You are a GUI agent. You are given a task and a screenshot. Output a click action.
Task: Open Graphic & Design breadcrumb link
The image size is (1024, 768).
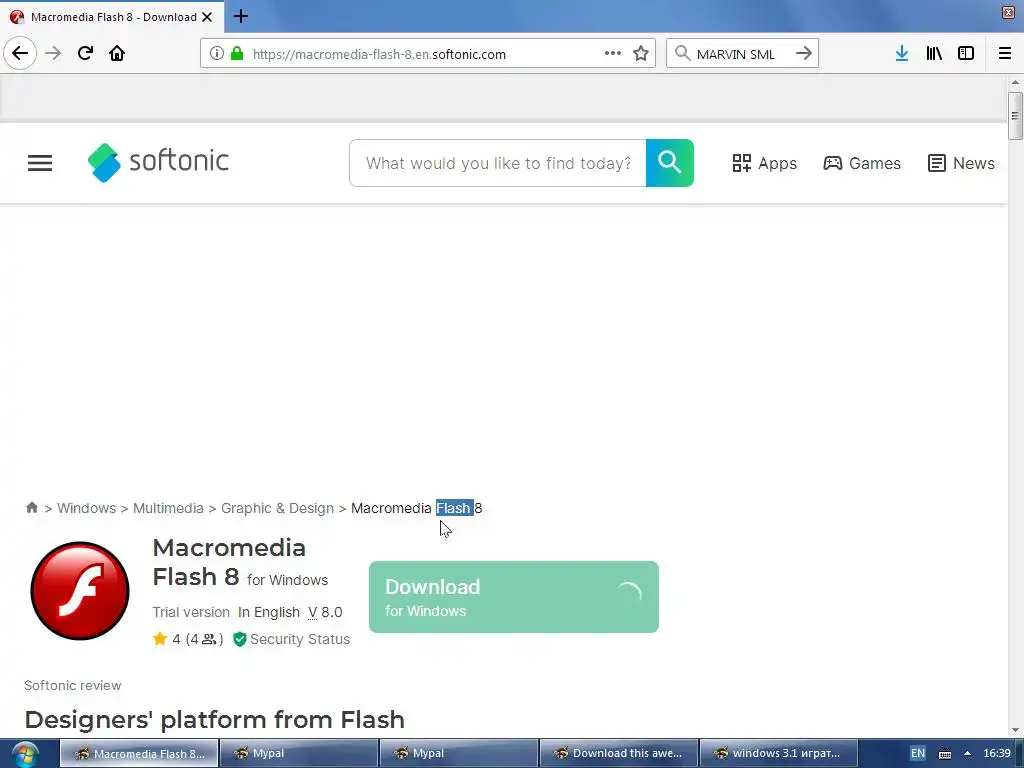[x=277, y=508]
